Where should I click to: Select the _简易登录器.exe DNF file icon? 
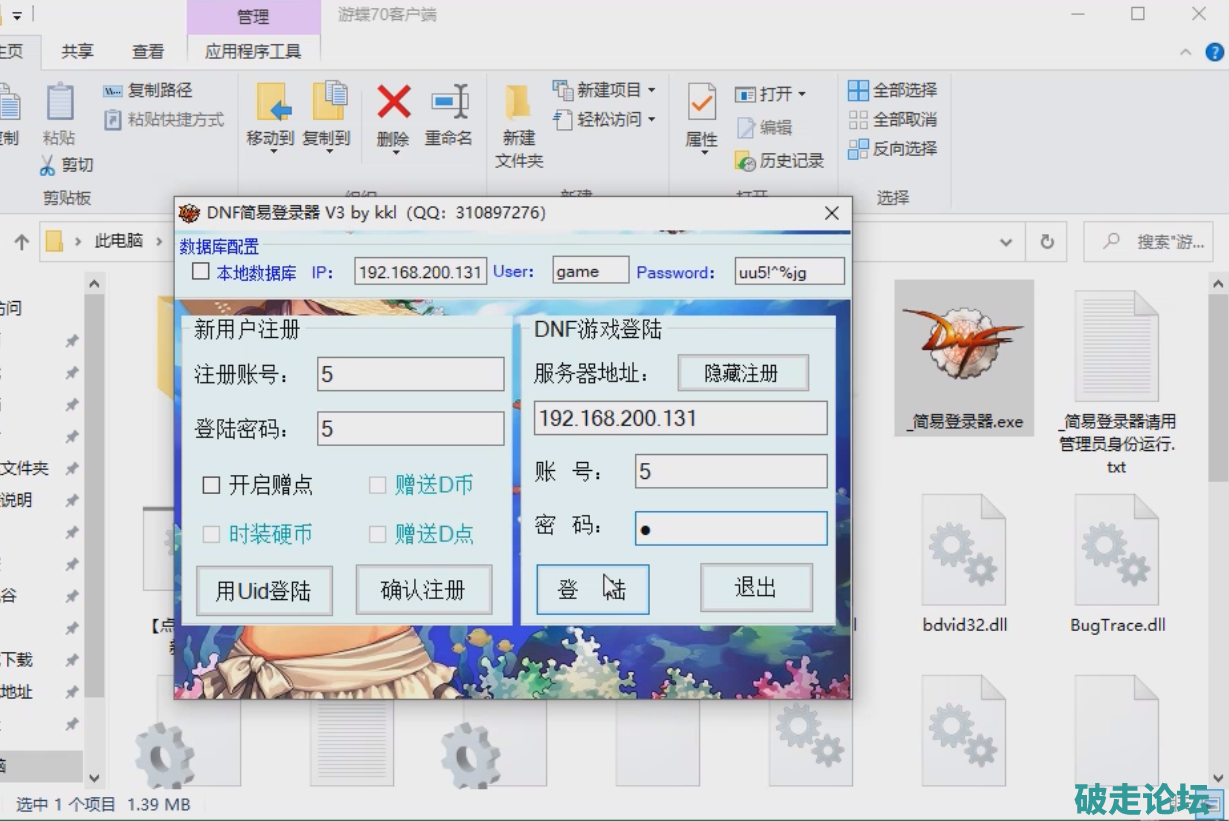[963, 345]
